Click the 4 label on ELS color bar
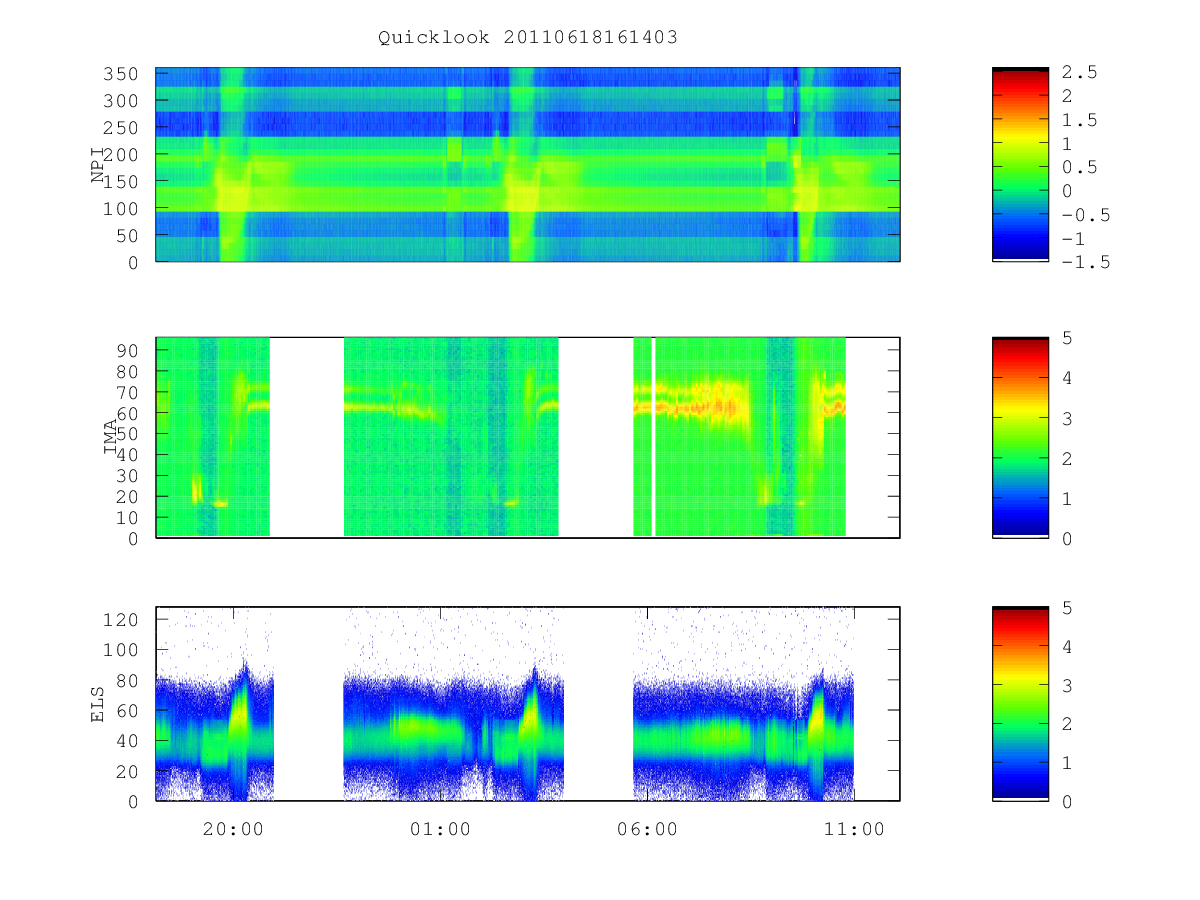 coord(1067,646)
